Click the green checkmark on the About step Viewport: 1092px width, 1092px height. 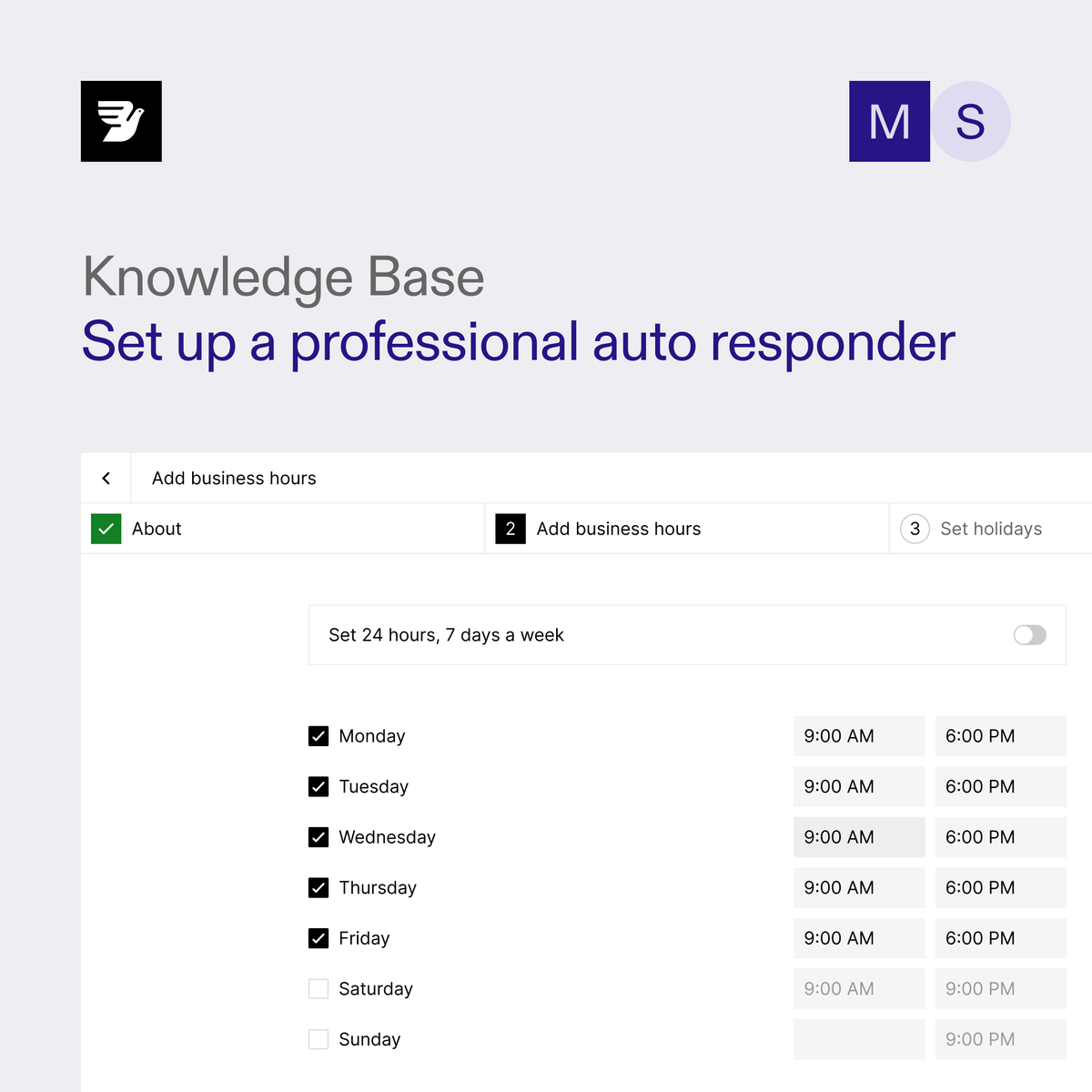point(106,529)
